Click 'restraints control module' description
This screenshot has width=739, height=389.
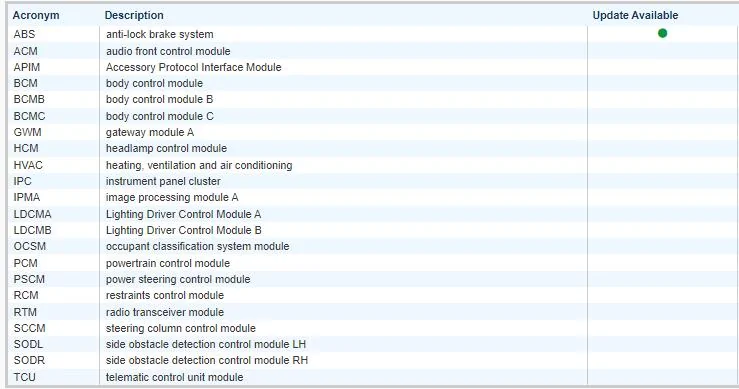164,295
